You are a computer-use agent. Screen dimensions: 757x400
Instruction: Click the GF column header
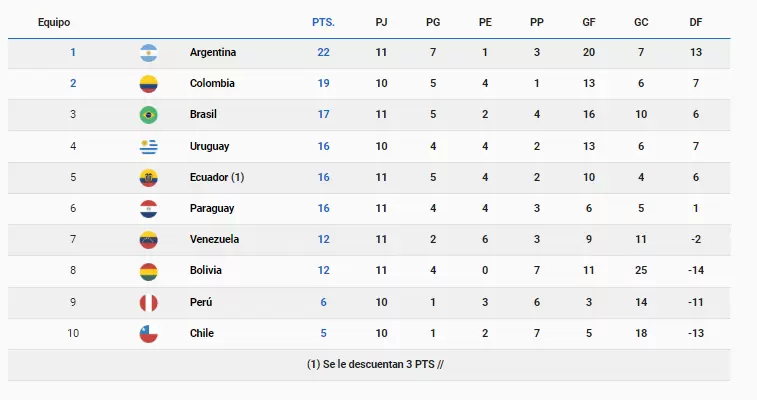[588, 22]
